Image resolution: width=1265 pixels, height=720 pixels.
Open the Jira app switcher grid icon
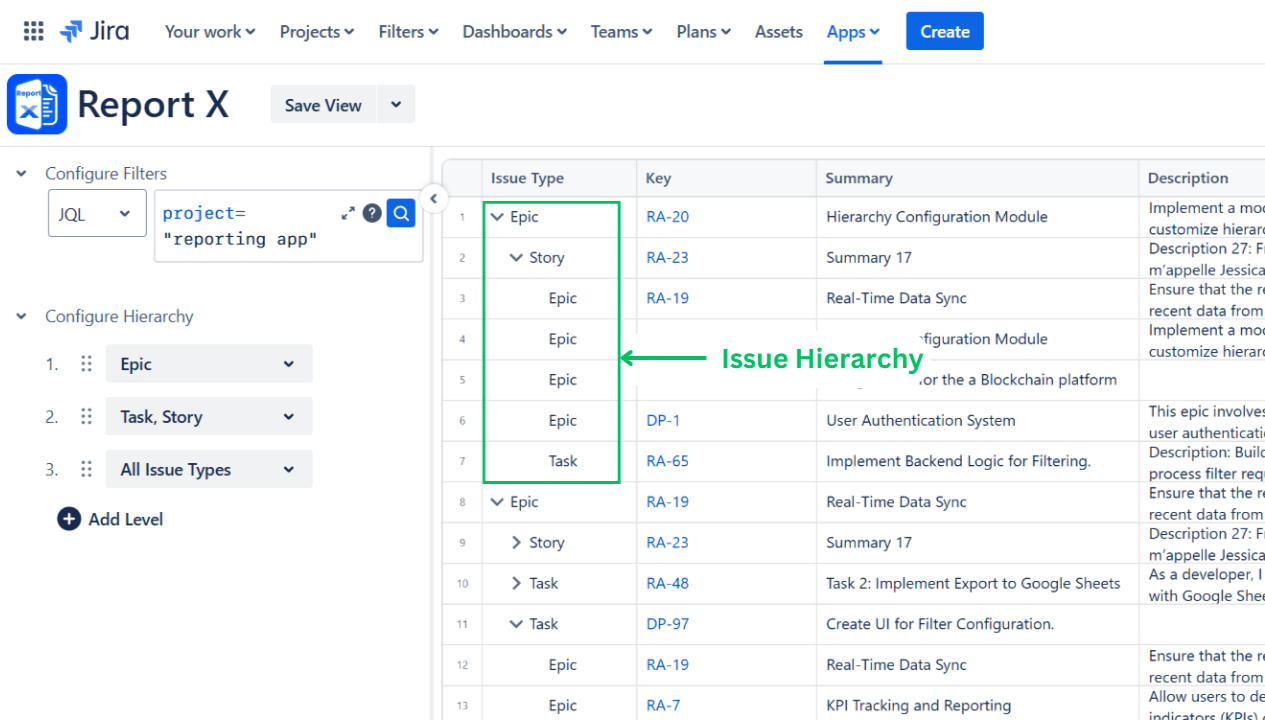34,31
